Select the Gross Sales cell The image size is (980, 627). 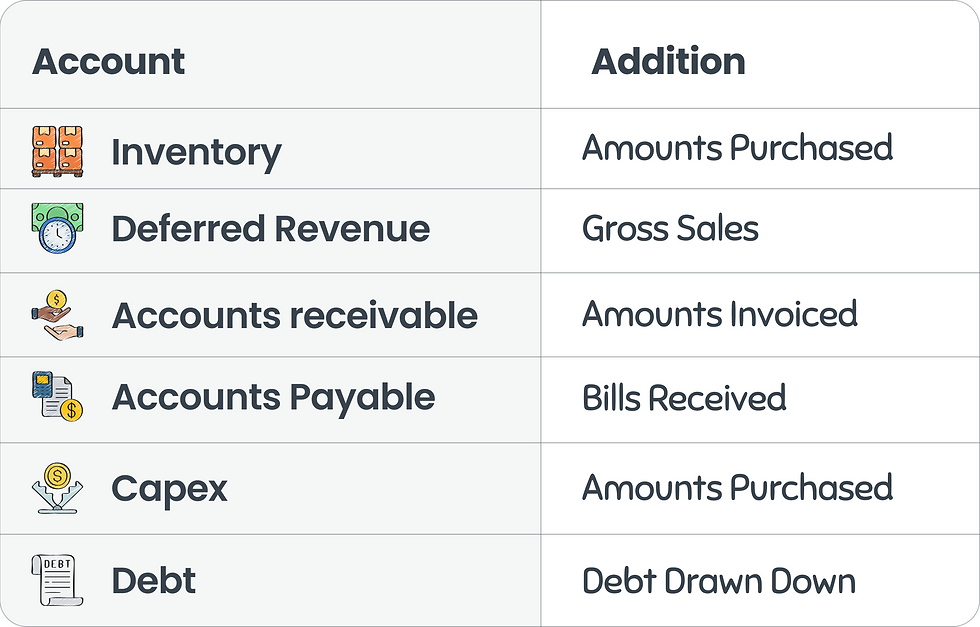click(670, 228)
